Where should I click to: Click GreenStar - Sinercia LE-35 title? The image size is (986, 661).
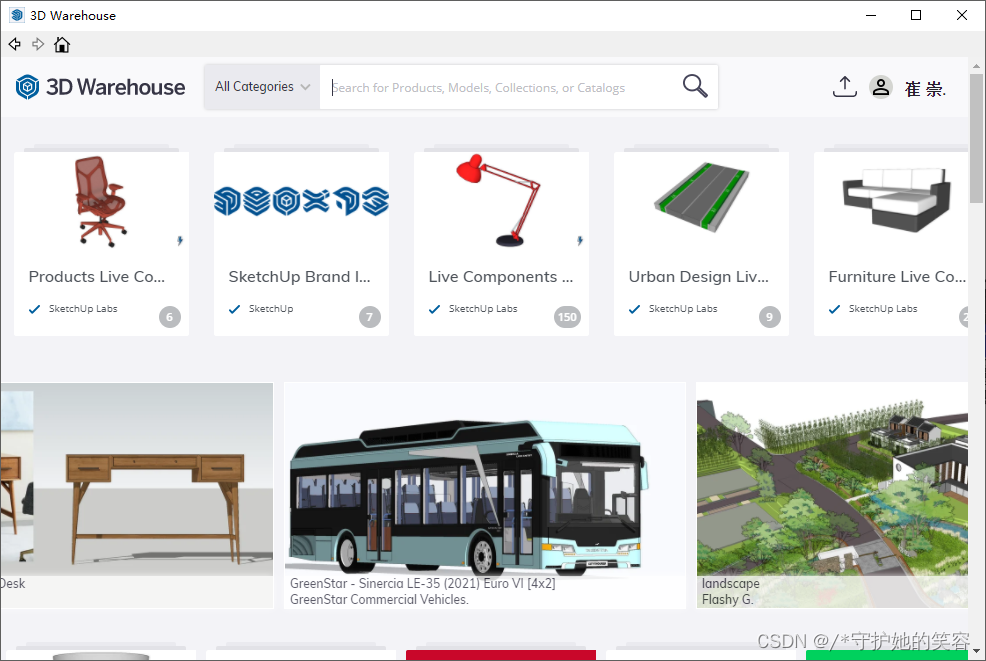(423, 584)
